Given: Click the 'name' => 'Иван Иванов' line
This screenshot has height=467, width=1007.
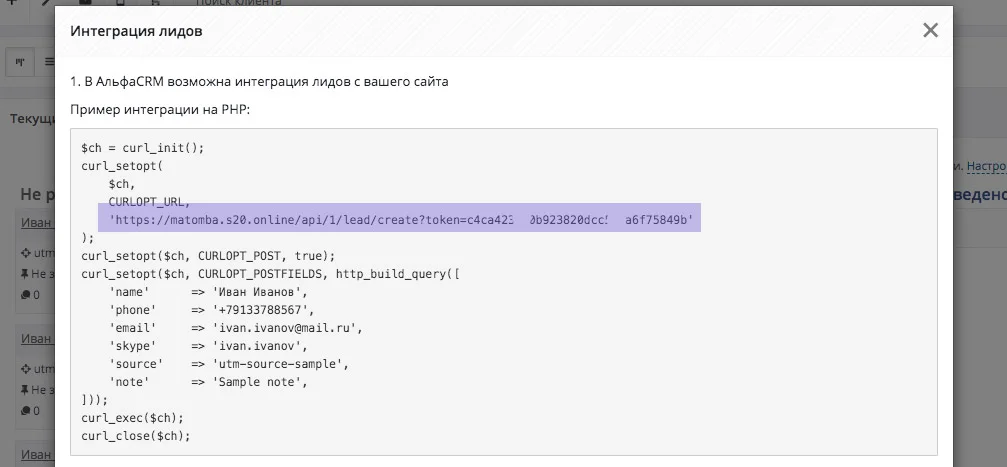Looking at the screenshot, I should click(208, 292).
